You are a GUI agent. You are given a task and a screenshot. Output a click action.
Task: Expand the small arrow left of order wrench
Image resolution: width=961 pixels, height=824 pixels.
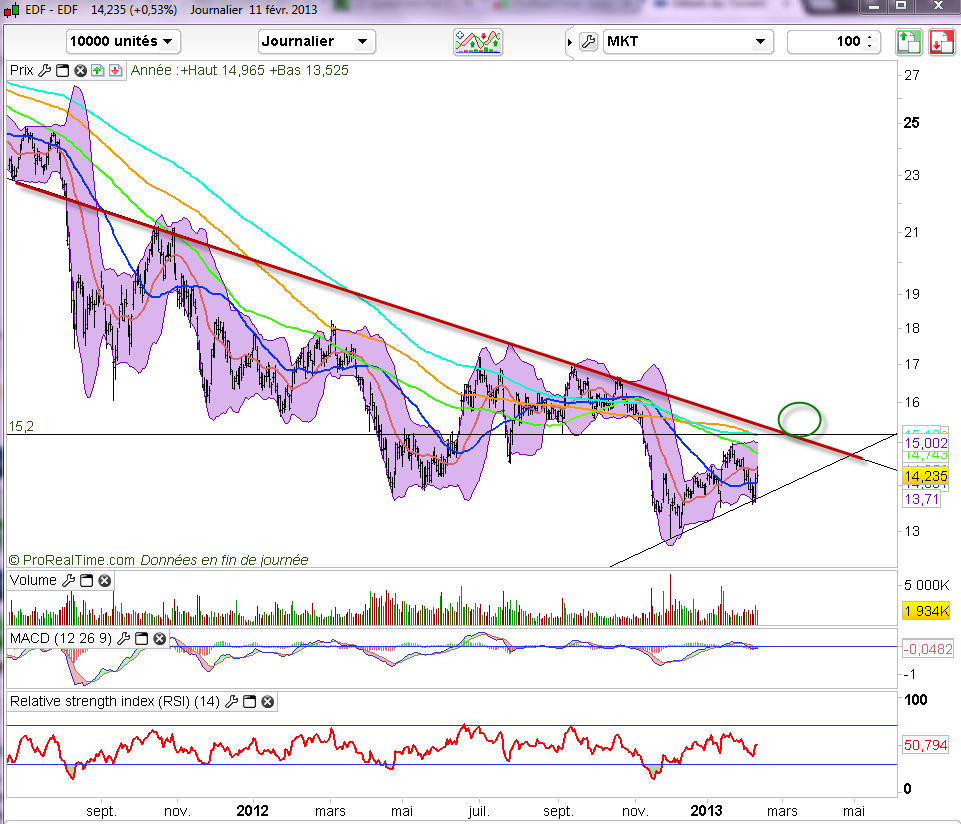pyautogui.click(x=570, y=42)
